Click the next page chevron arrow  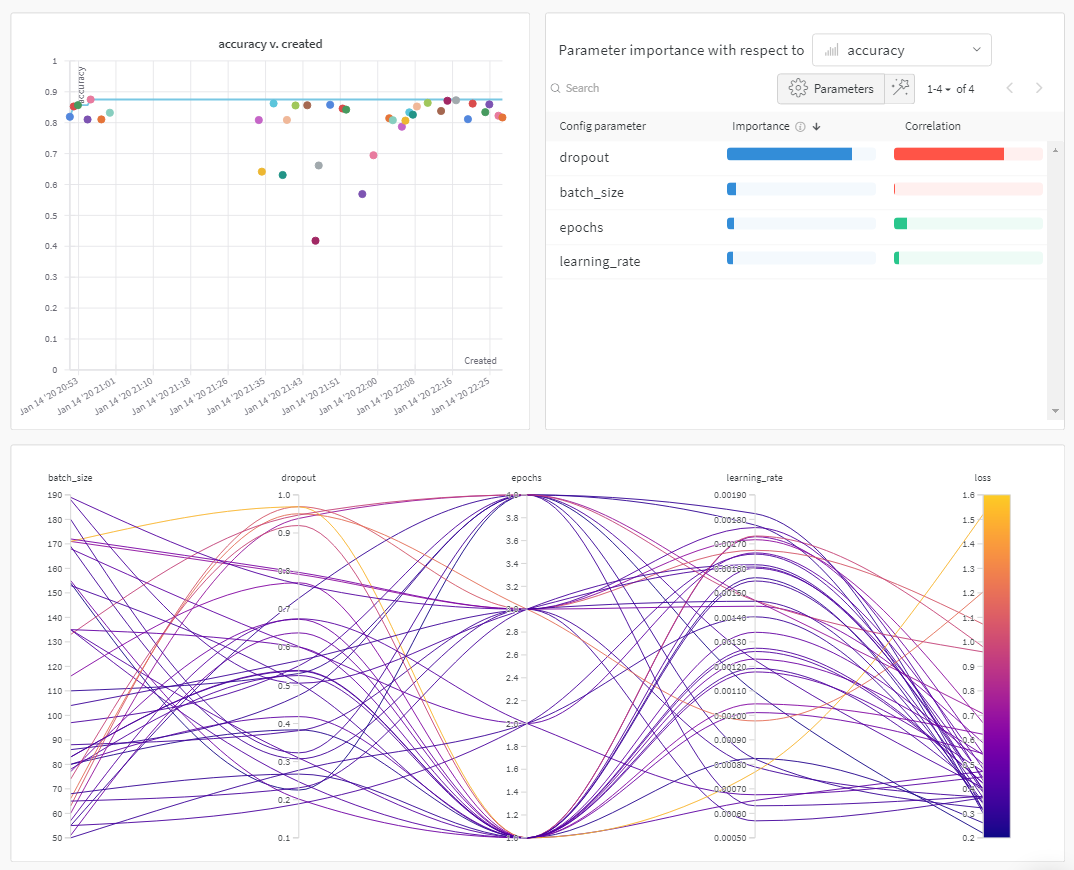coord(1039,88)
